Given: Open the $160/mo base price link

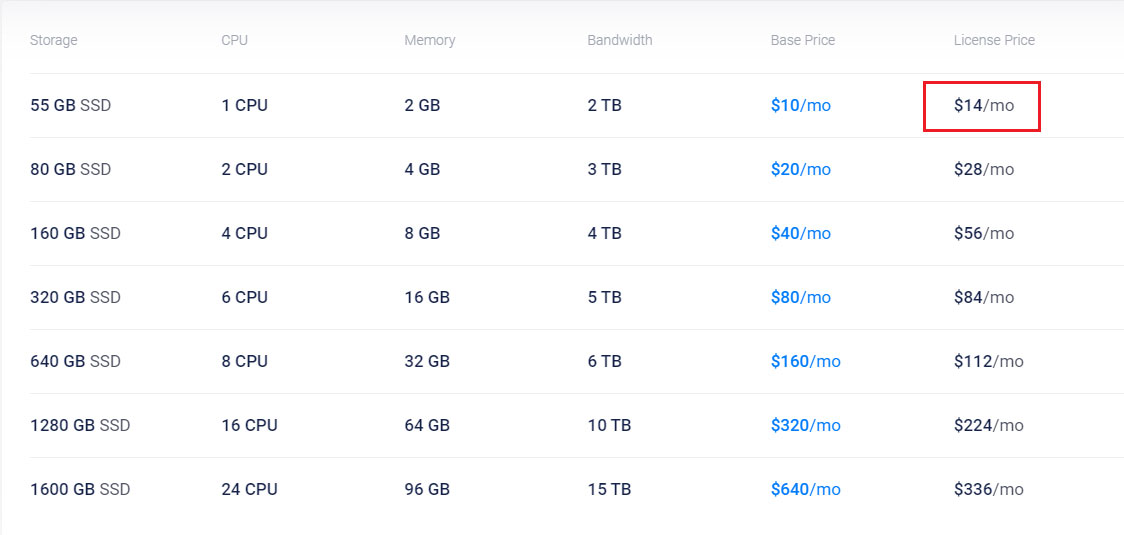Looking at the screenshot, I should [x=806, y=361].
